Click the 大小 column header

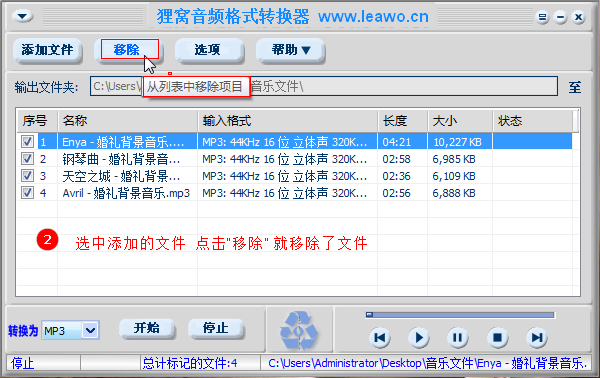click(460, 121)
